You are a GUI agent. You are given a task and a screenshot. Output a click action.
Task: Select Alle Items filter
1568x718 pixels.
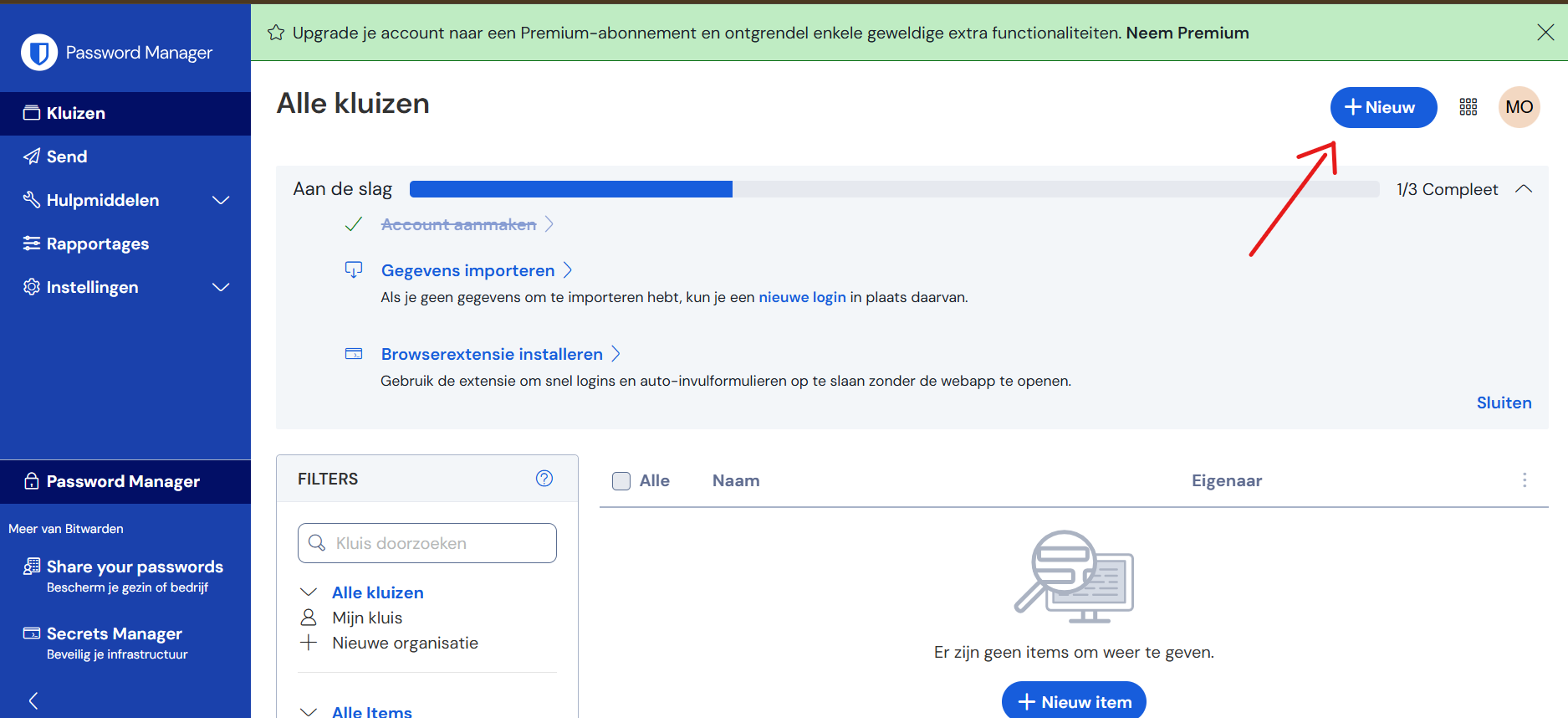[x=372, y=711]
